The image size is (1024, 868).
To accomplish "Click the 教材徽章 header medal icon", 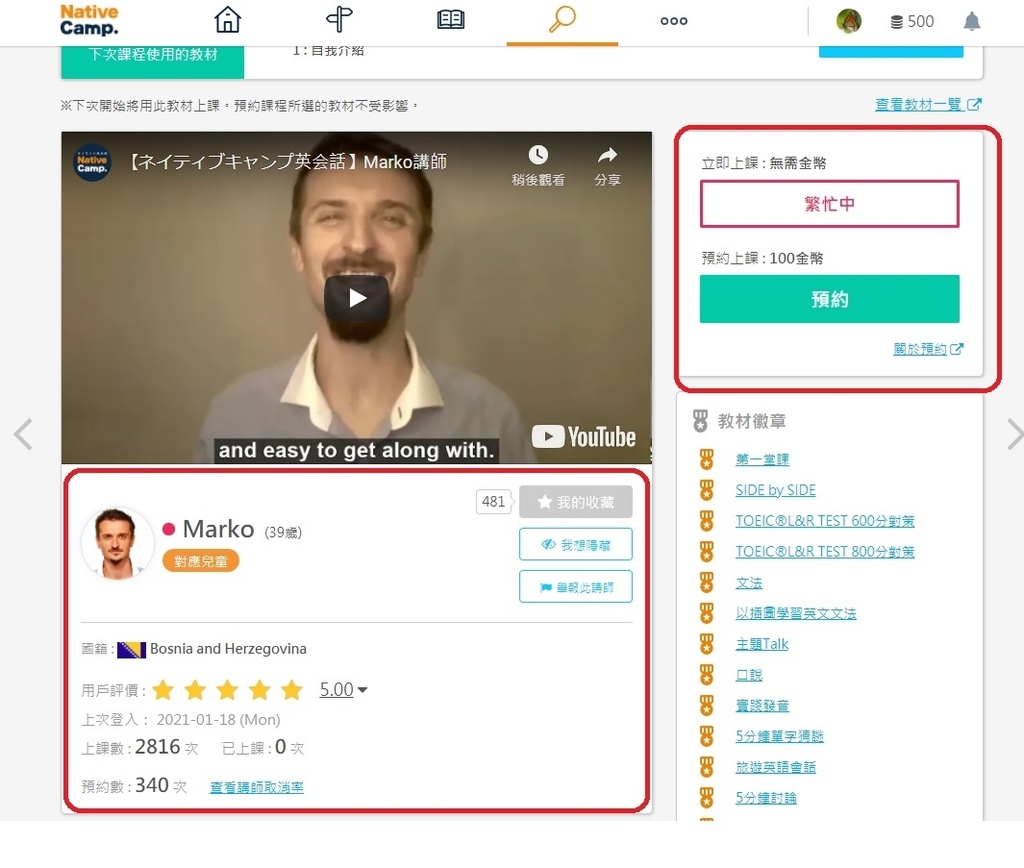I will tap(700, 421).
